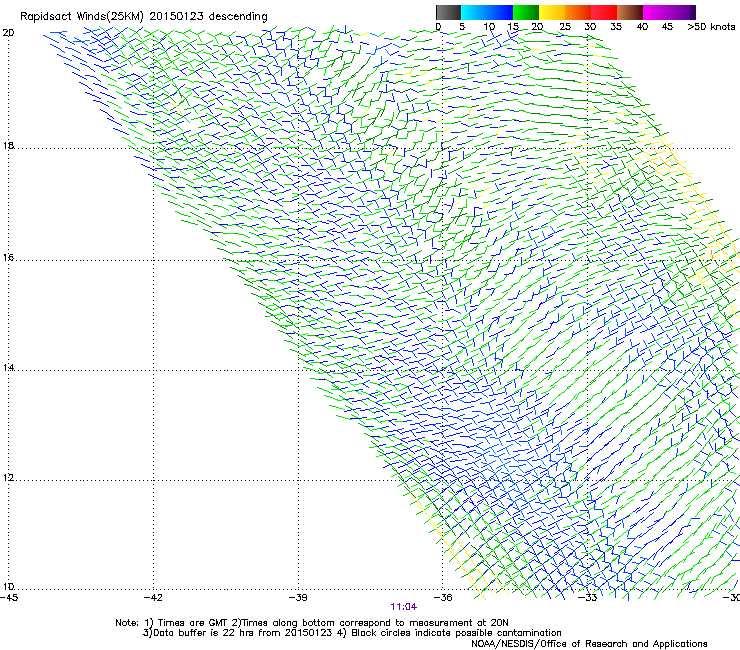Select the yellow 20-25 knots legend segment
The height and width of the screenshot is (650, 740).
click(552, 12)
